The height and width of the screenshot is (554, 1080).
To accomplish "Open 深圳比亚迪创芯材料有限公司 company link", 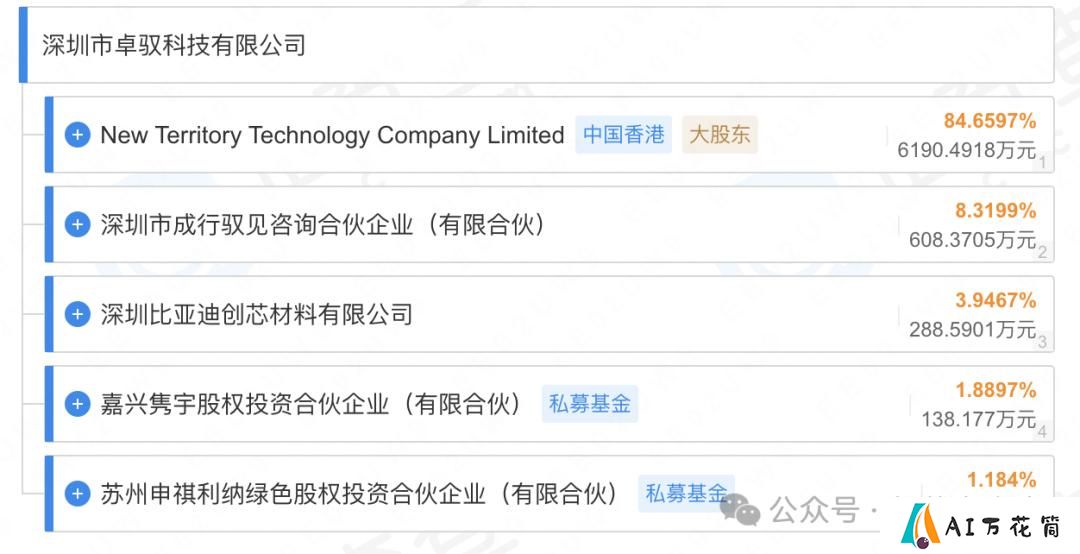I will tap(256, 314).
